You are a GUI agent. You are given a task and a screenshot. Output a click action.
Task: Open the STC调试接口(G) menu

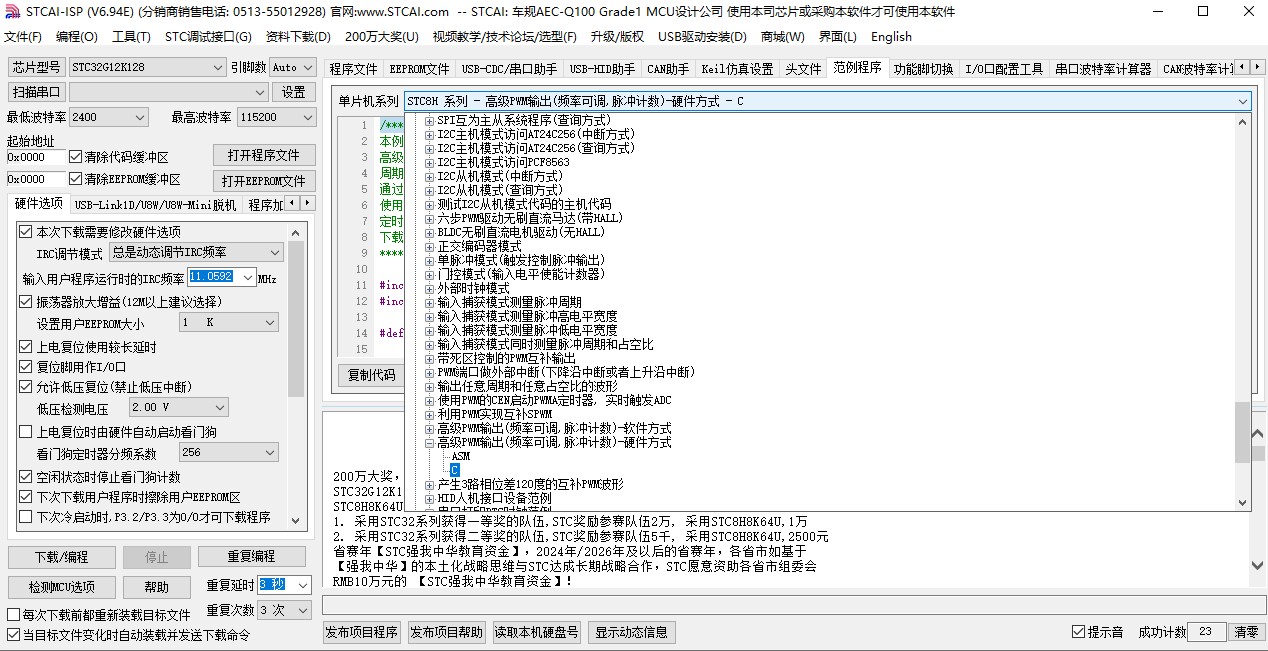tap(208, 37)
